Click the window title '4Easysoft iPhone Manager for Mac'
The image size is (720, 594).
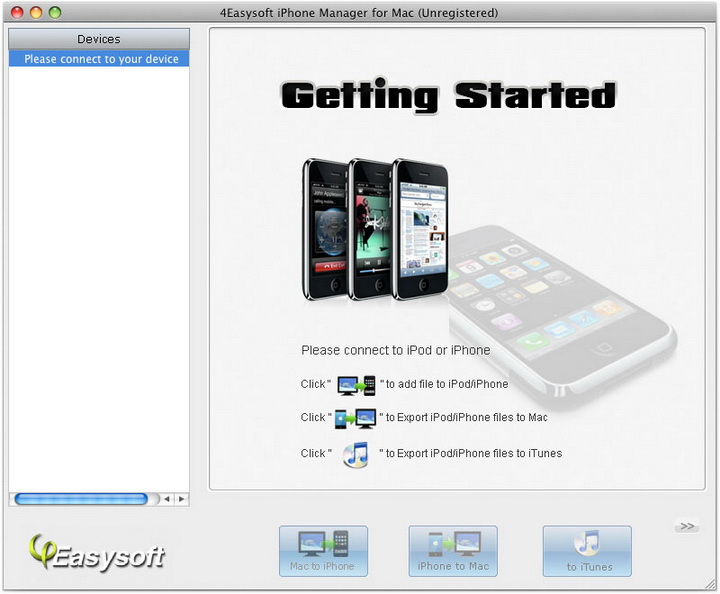(x=317, y=13)
